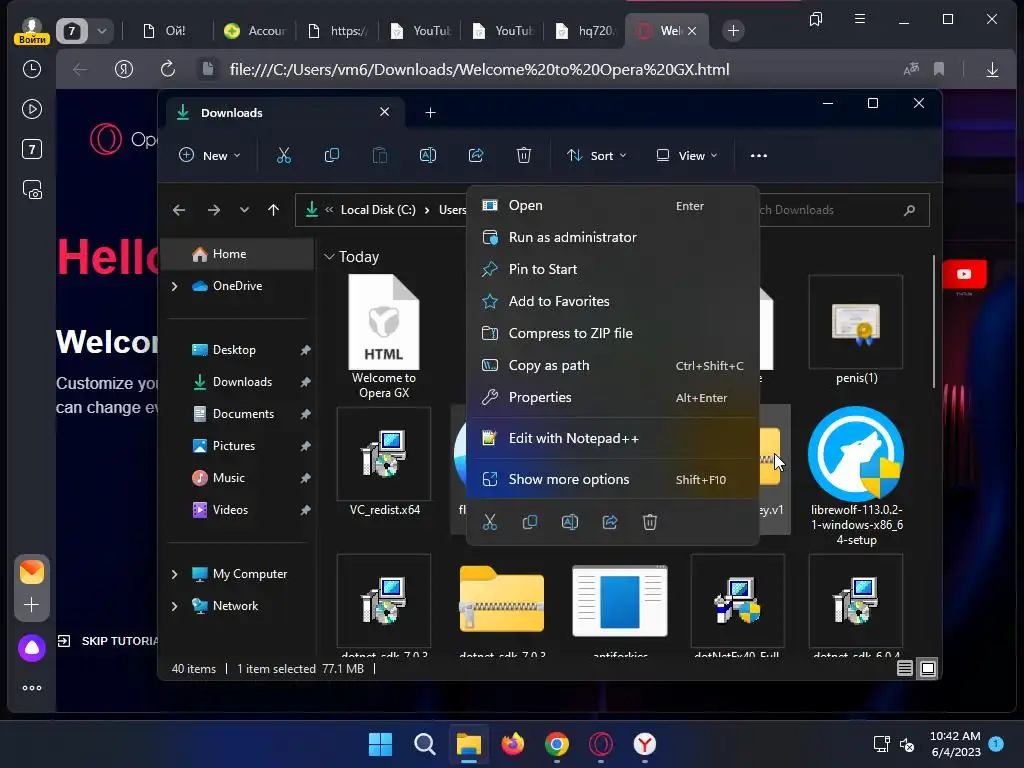Click screenshot capture icon in browser sidebar
The image size is (1024, 768).
[x=31, y=189]
